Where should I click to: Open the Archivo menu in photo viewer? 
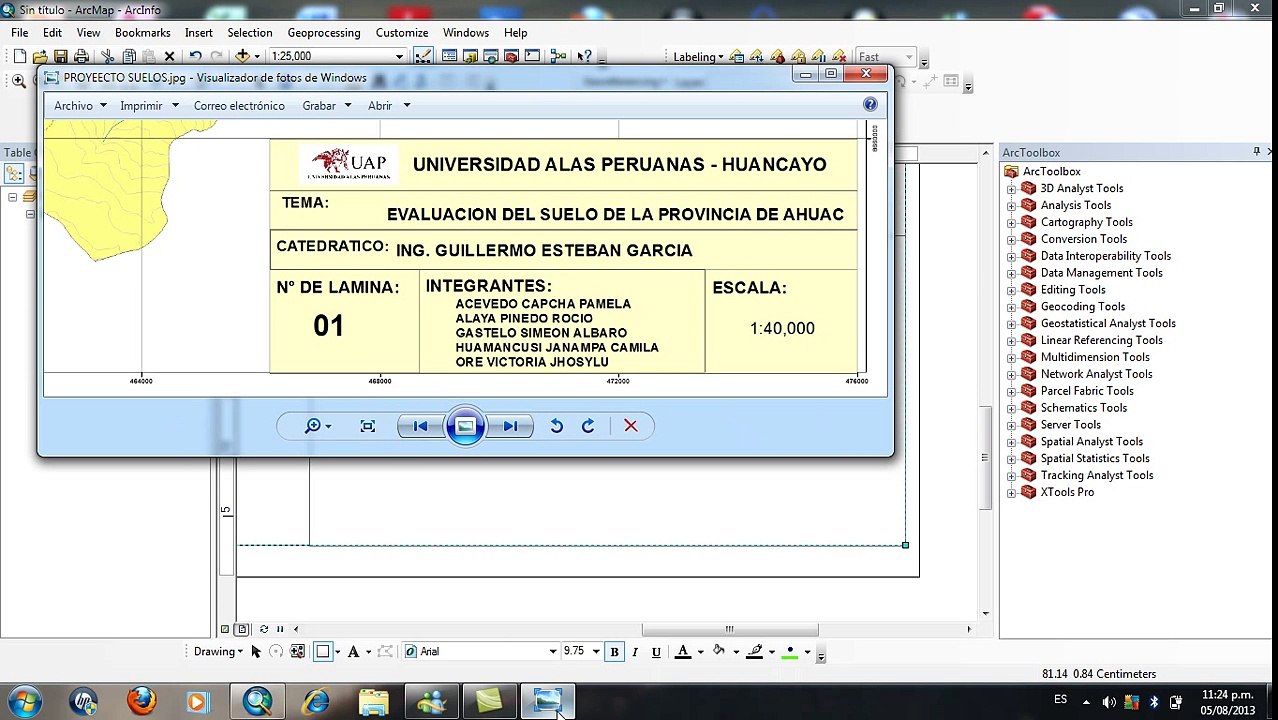(80, 105)
